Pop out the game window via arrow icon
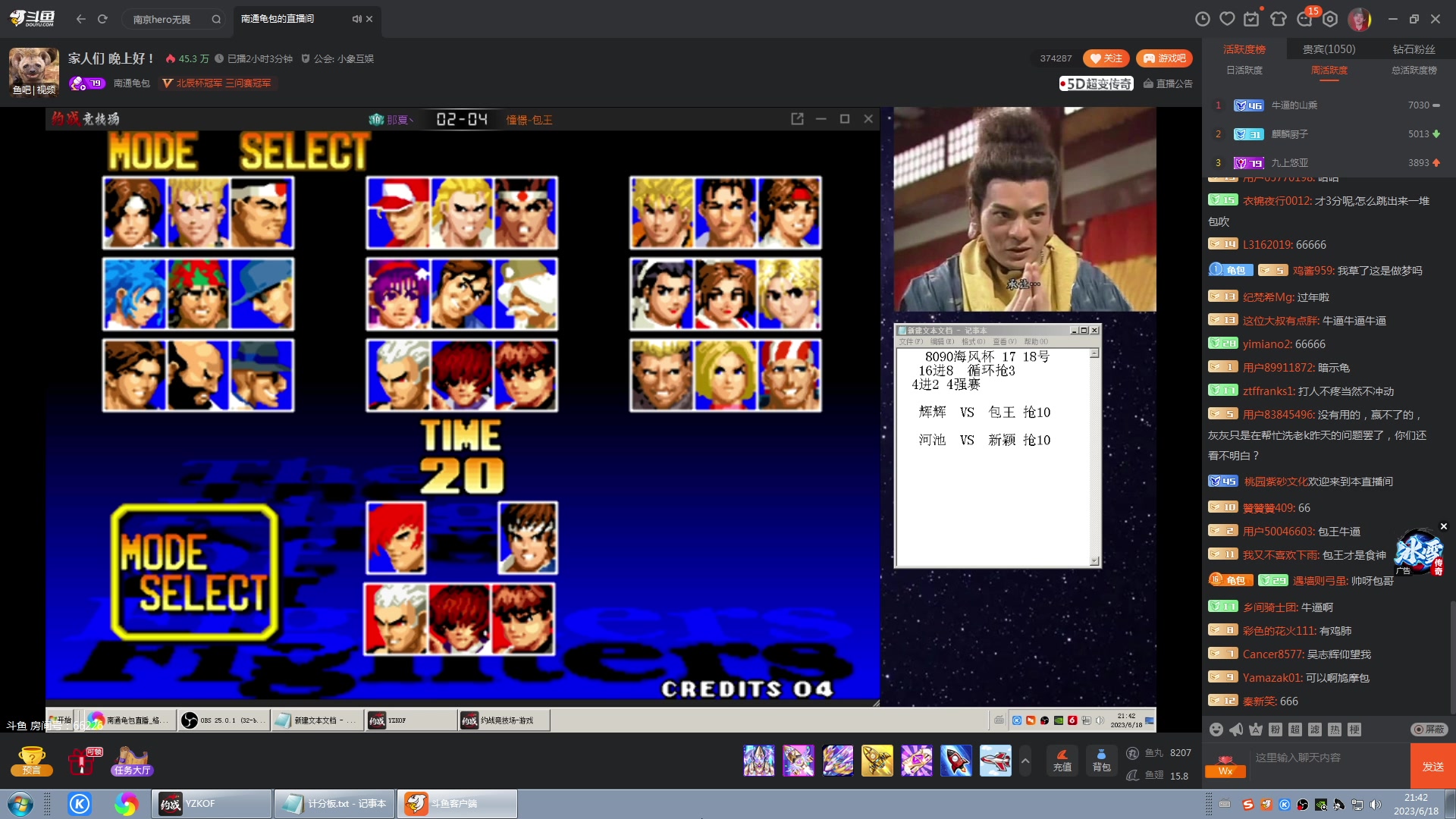Viewport: 1456px width, 819px height. 797,119
